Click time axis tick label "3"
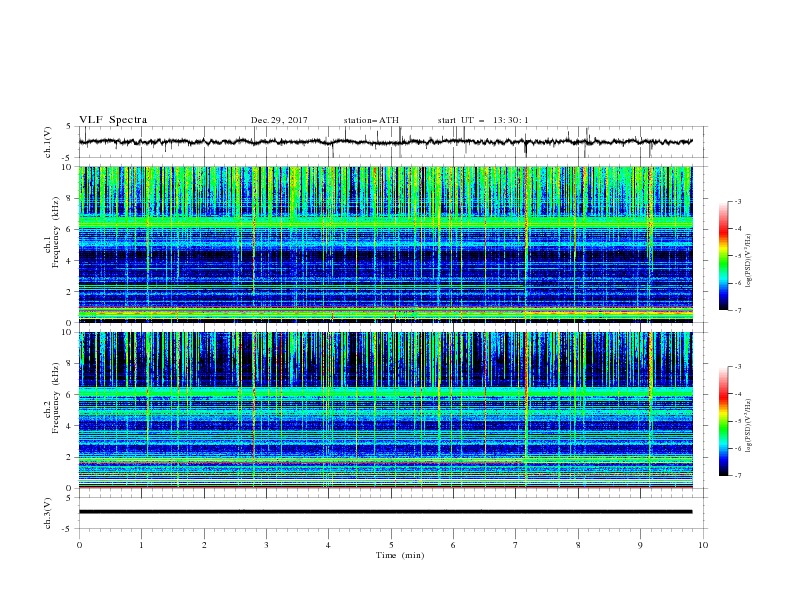 pos(266,545)
